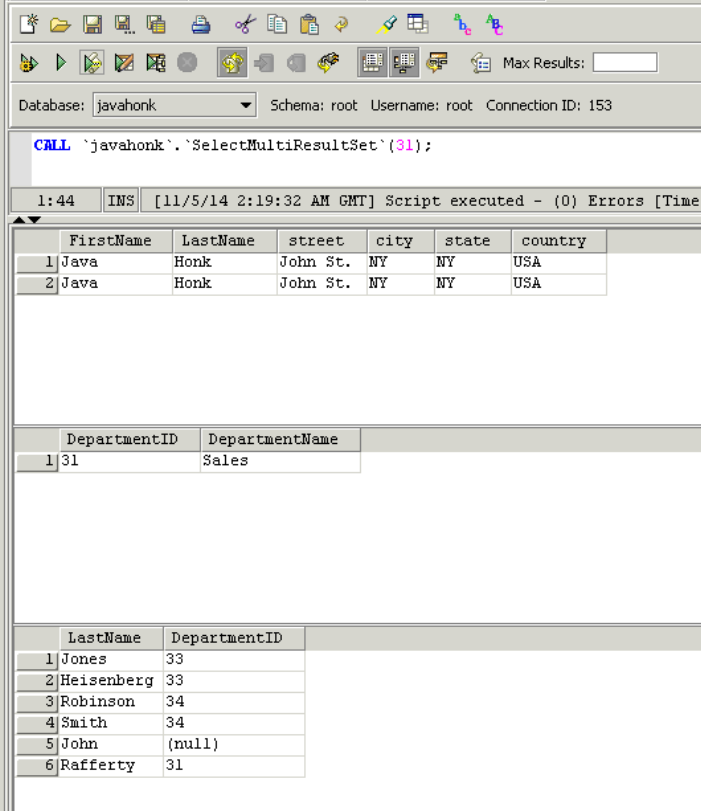Click the Max Results input field
The height and width of the screenshot is (811, 701).
pyautogui.click(x=625, y=63)
